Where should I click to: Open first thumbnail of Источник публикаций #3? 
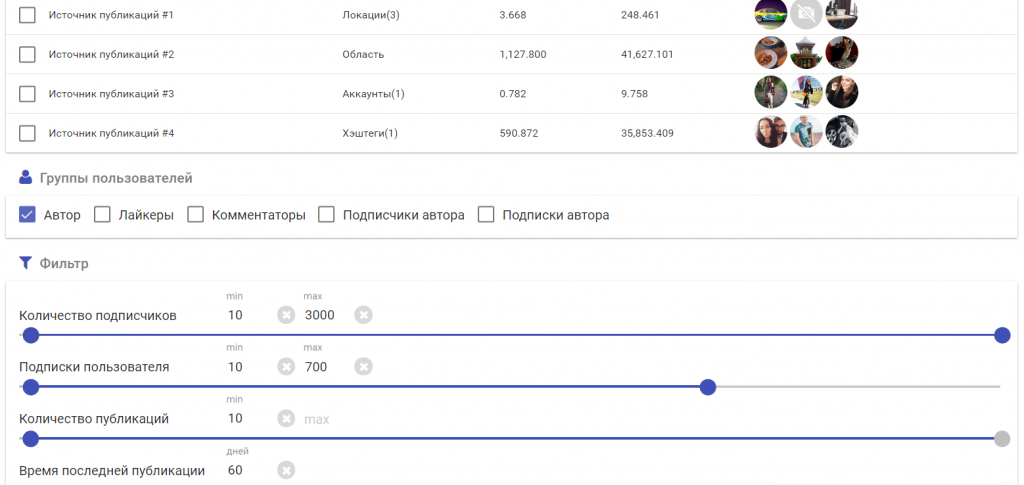[771, 92]
